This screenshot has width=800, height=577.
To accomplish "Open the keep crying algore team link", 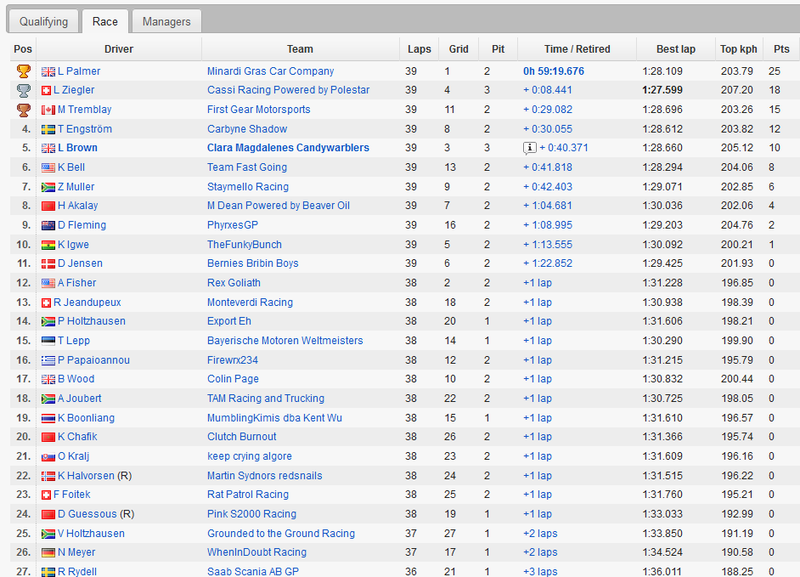I will pos(249,456).
